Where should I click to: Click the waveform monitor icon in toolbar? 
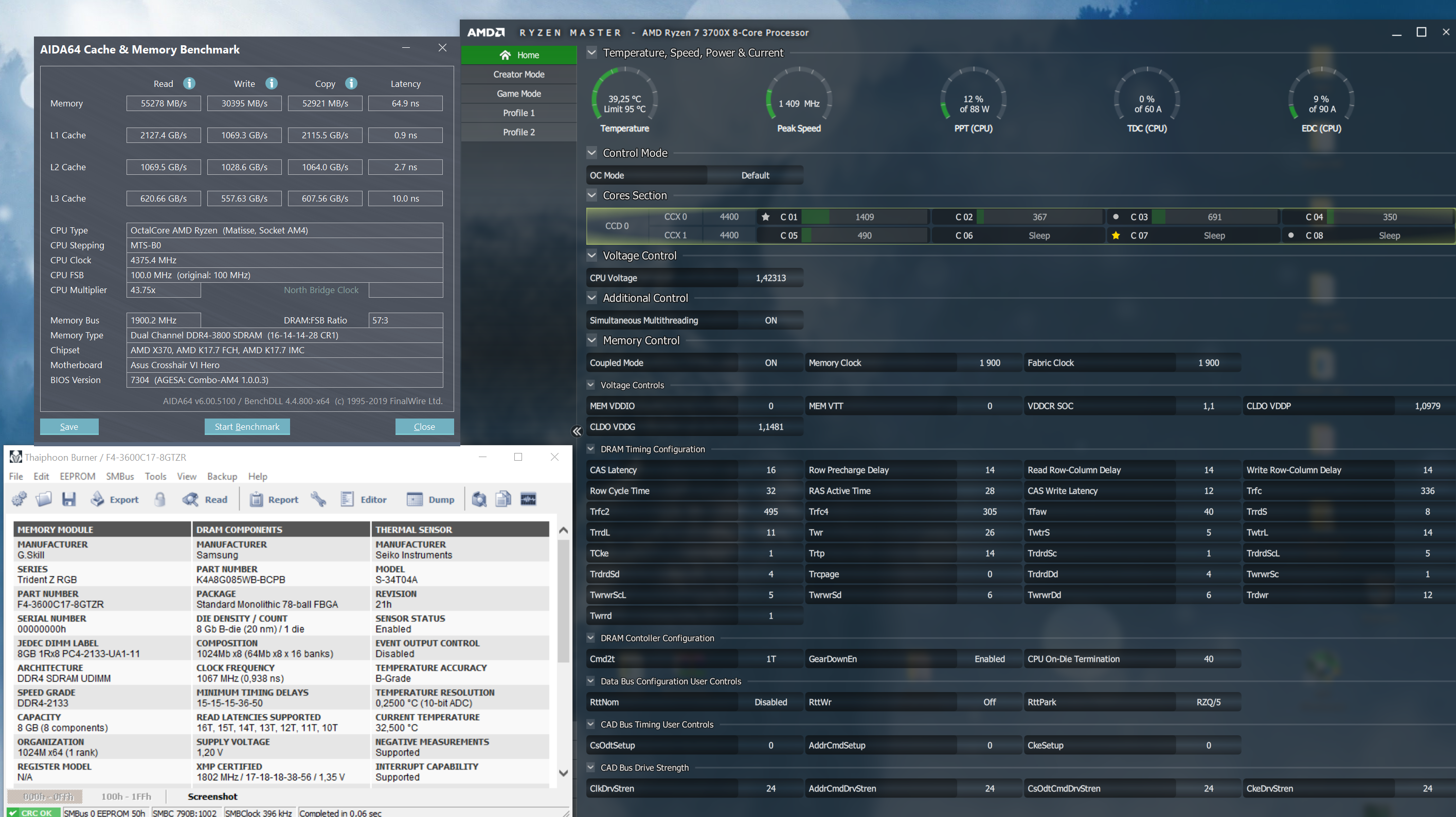click(528, 499)
